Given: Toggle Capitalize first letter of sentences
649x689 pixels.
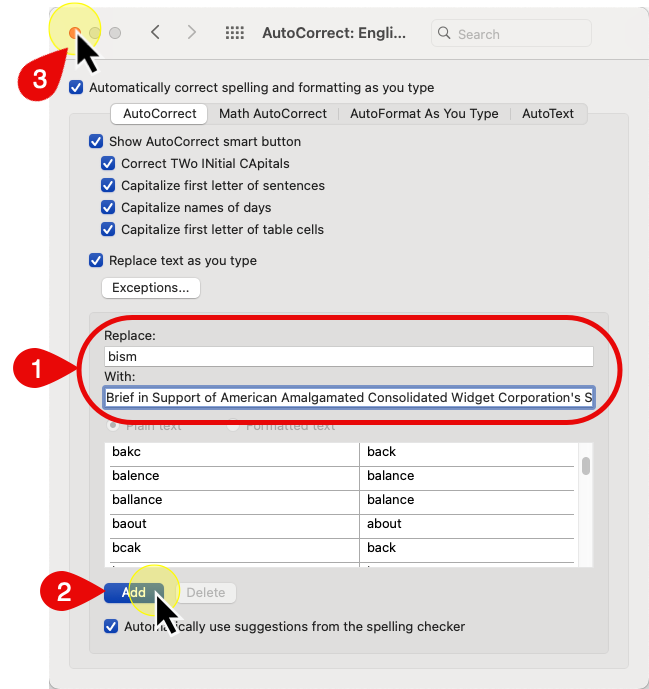Looking at the screenshot, I should (108, 185).
